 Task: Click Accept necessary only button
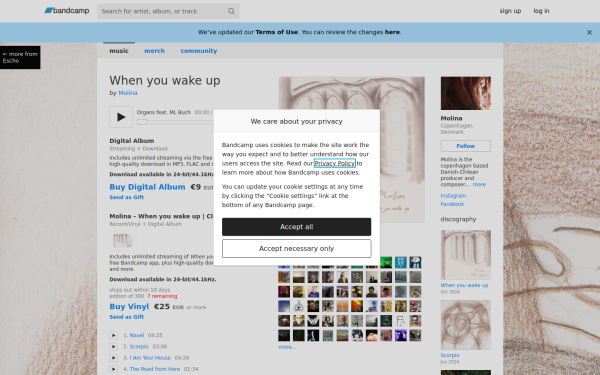(x=297, y=249)
